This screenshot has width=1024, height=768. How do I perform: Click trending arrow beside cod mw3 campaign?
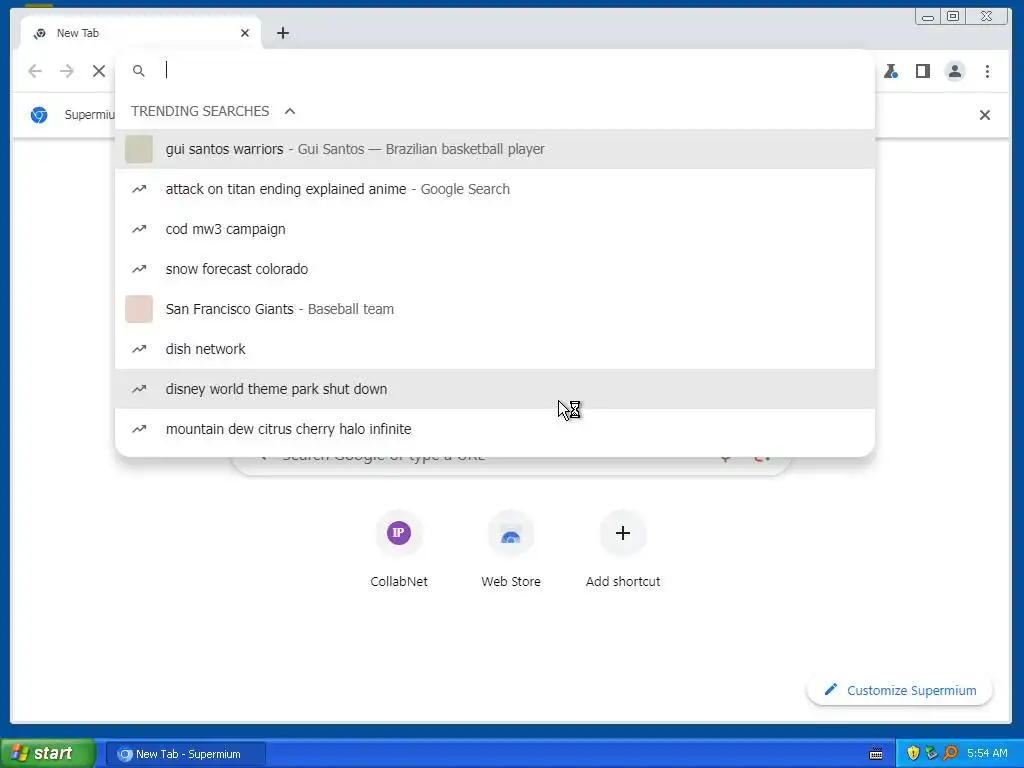click(139, 229)
